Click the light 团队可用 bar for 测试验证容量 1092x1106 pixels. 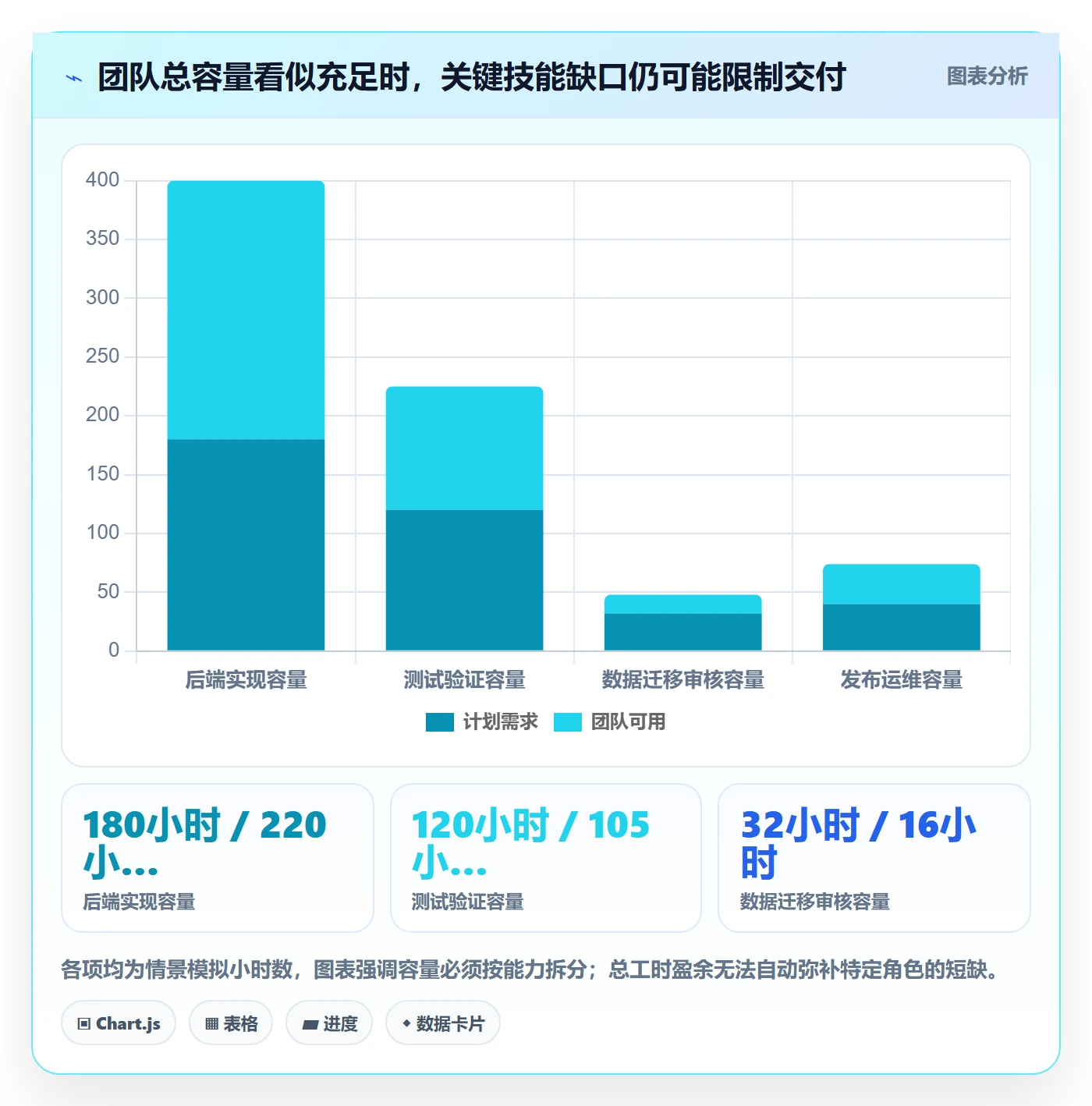click(464, 448)
